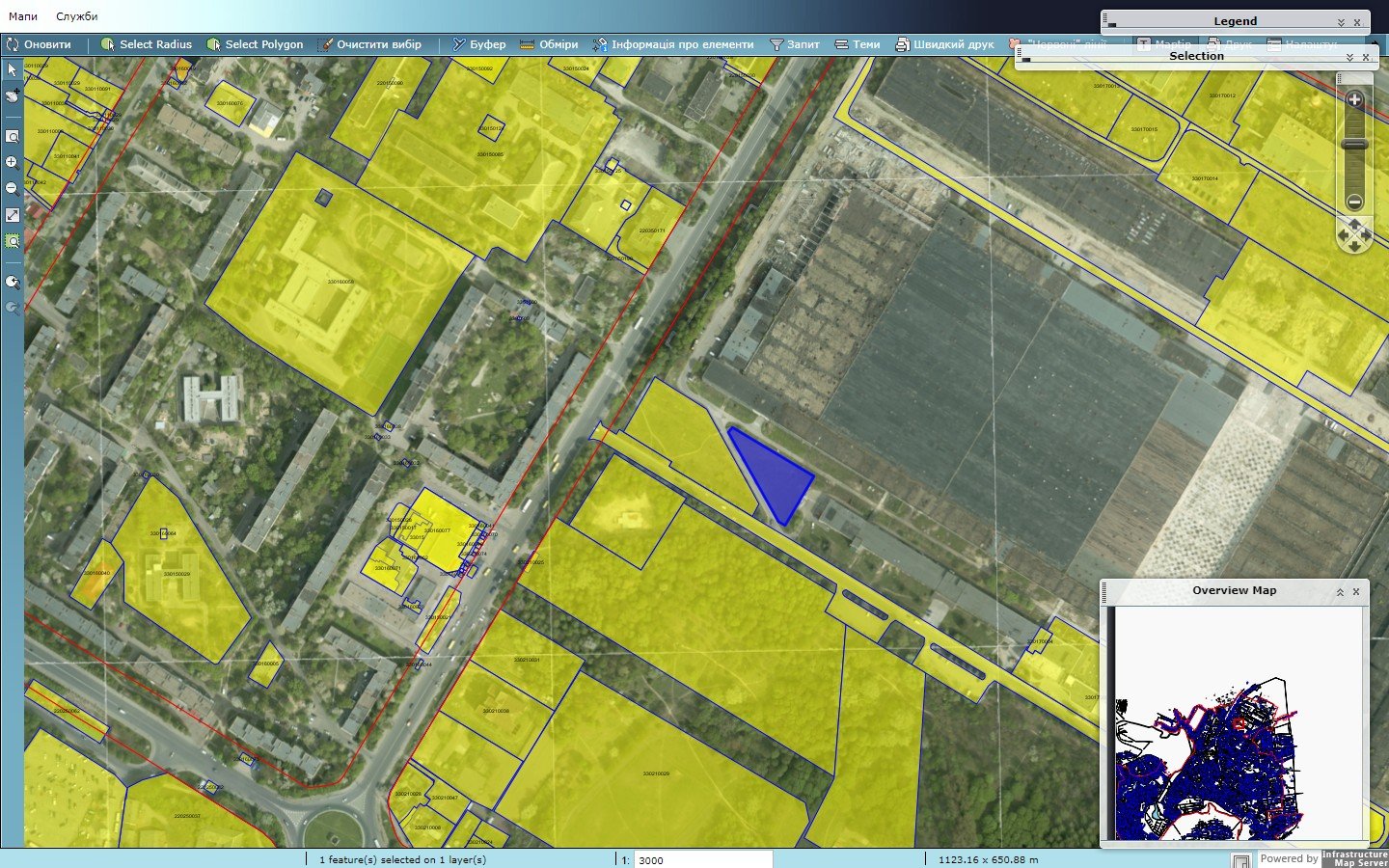Activate the Pan hand tool
1389x868 pixels.
[x=12, y=95]
